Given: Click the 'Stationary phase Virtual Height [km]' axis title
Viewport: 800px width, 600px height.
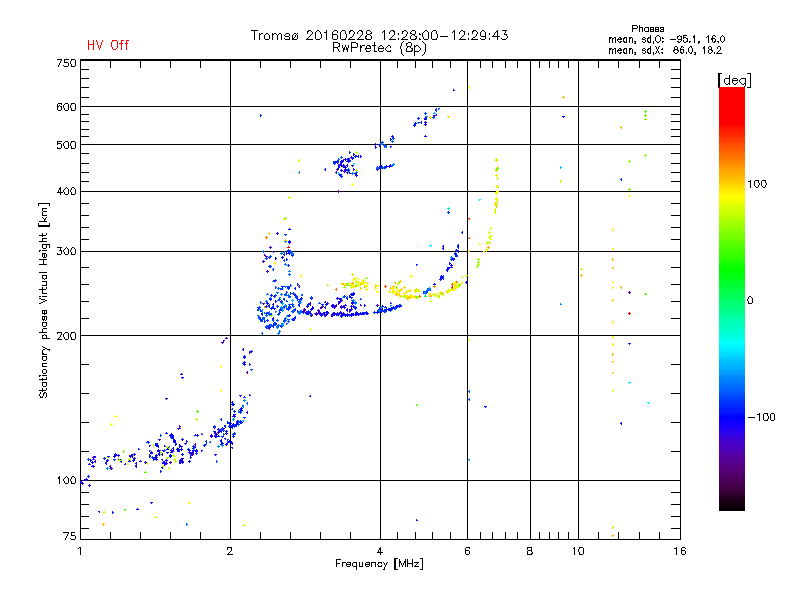Looking at the screenshot, I should point(43,300).
